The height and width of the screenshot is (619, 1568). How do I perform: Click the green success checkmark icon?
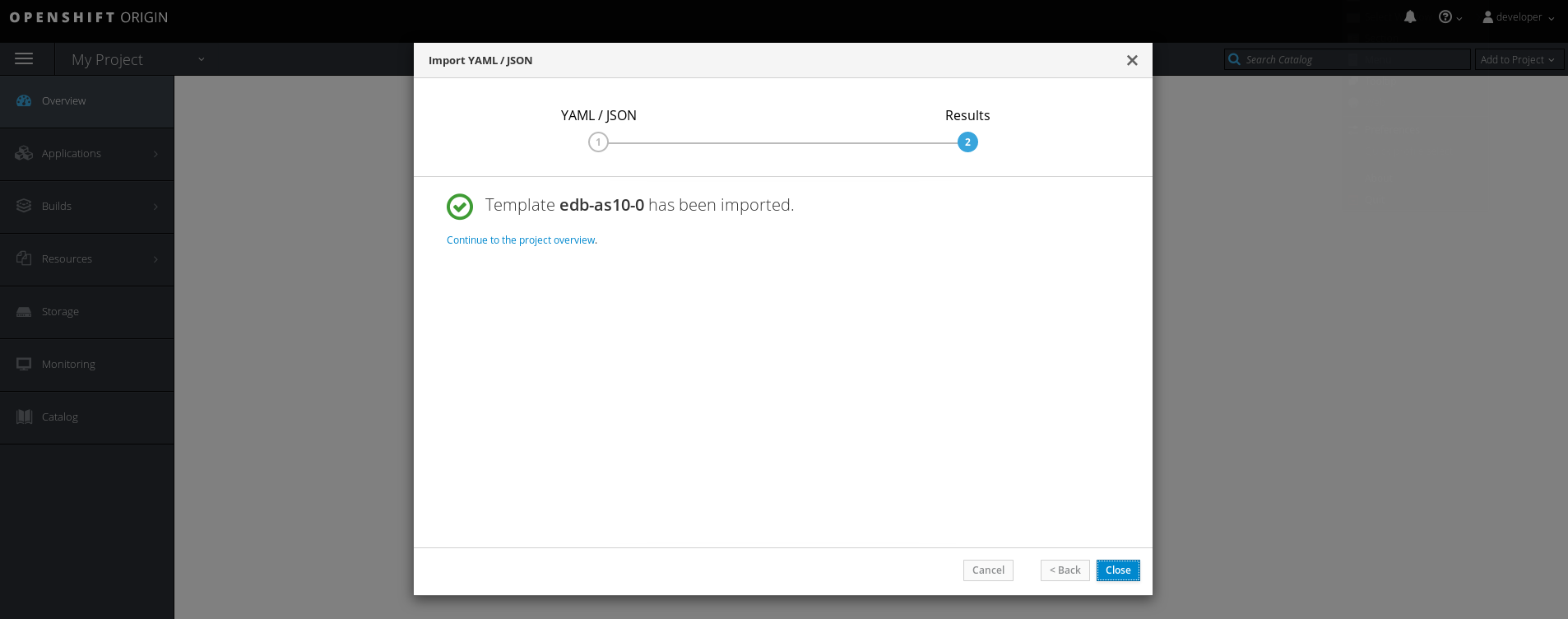point(460,207)
